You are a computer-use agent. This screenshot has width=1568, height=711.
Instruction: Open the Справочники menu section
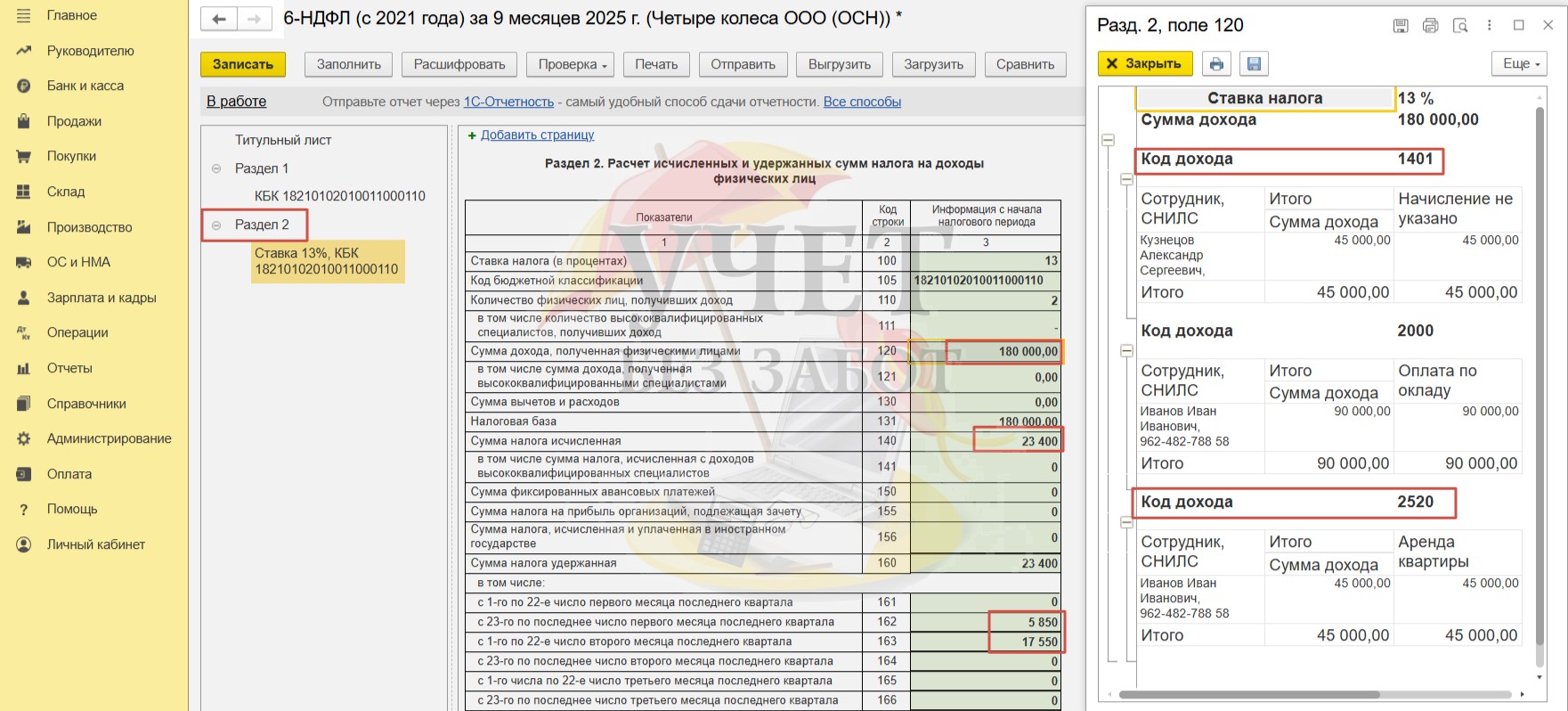86,404
